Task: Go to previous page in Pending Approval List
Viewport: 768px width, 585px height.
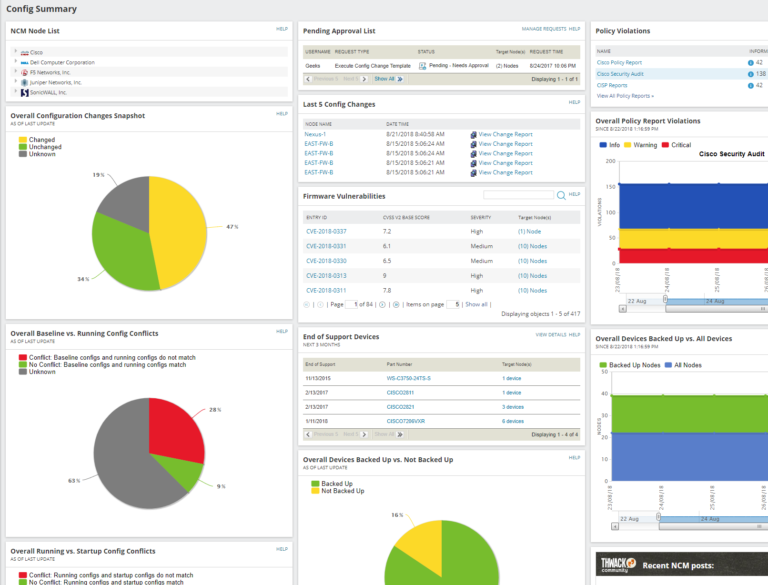Action: [308, 79]
